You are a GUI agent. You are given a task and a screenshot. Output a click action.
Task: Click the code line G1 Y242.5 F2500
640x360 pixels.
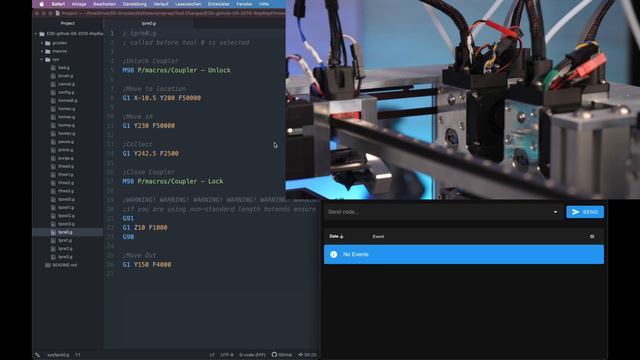(x=151, y=153)
